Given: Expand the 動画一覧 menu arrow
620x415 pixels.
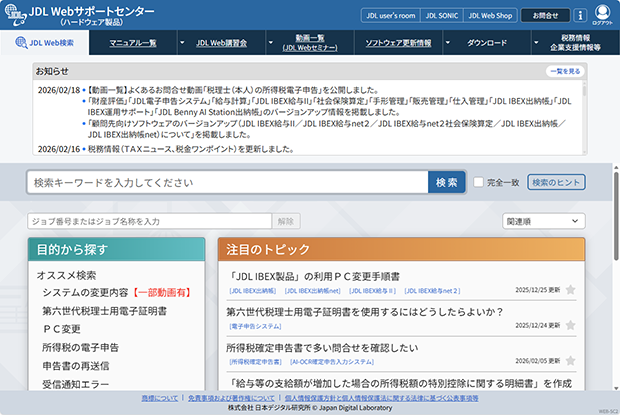Looking at the screenshot, I should pyautogui.click(x=270, y=42).
